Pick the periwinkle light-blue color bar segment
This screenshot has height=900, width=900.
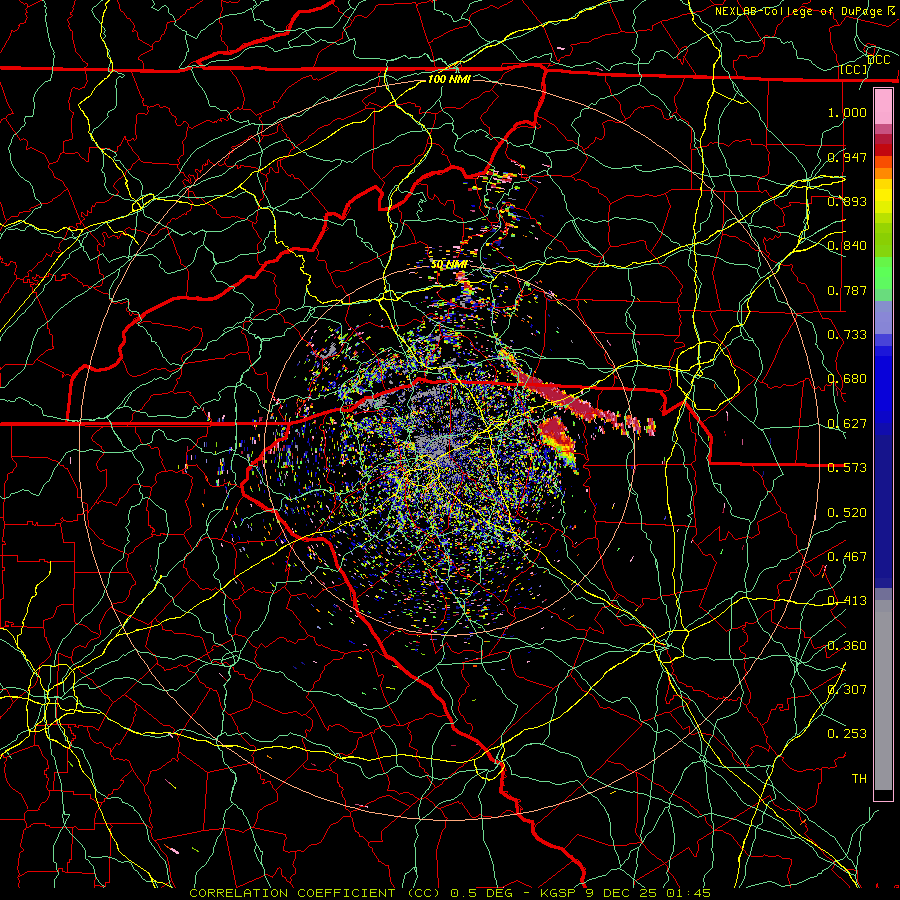(883, 317)
